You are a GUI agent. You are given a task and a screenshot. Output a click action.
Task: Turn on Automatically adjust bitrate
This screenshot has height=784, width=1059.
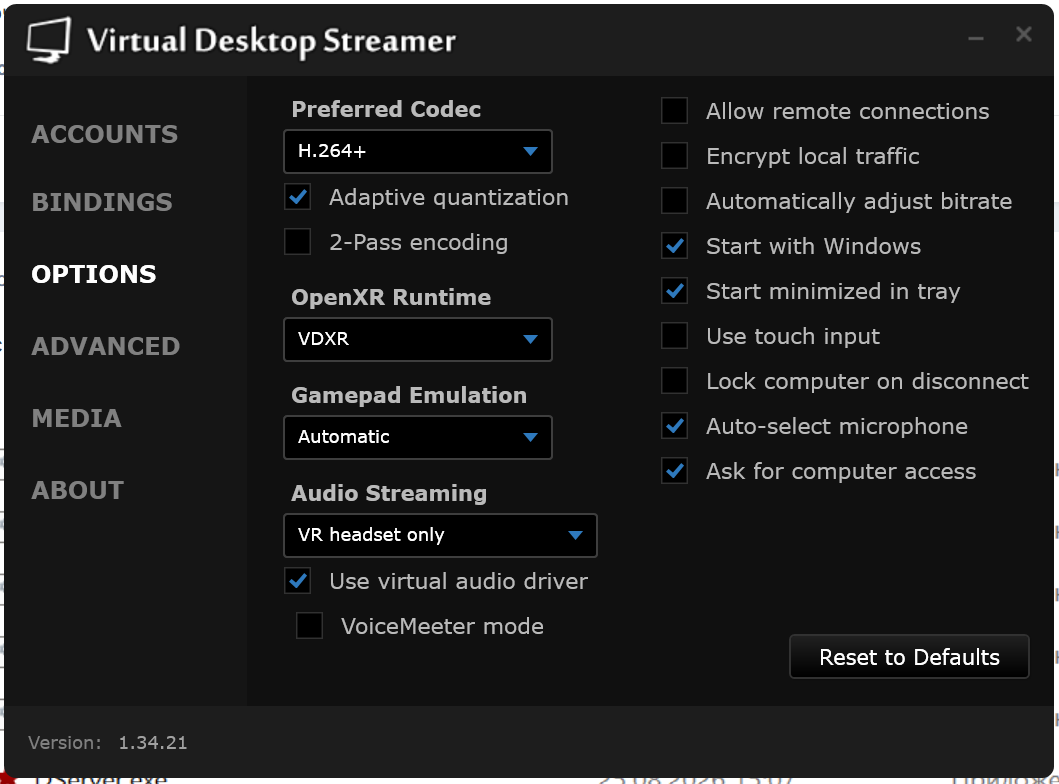point(675,201)
